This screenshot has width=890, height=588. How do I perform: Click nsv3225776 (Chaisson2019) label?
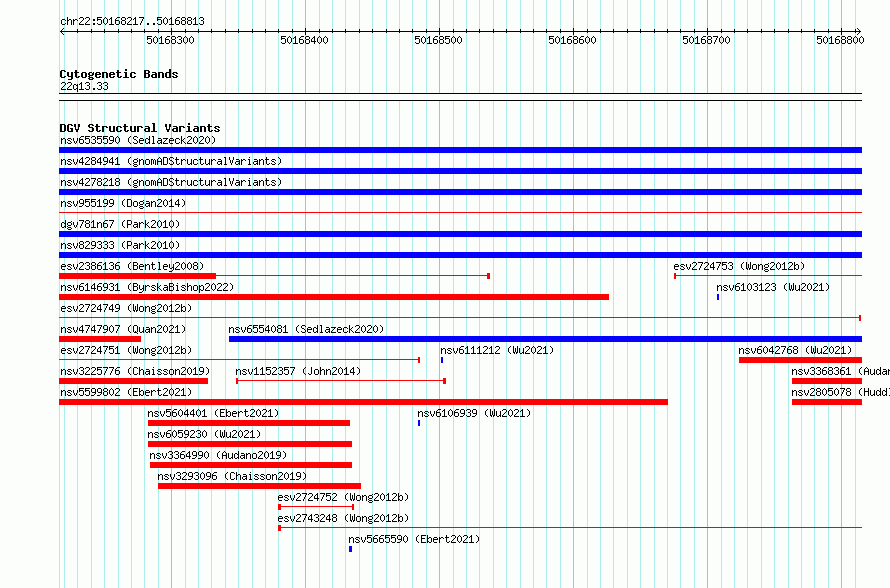click(x=135, y=371)
